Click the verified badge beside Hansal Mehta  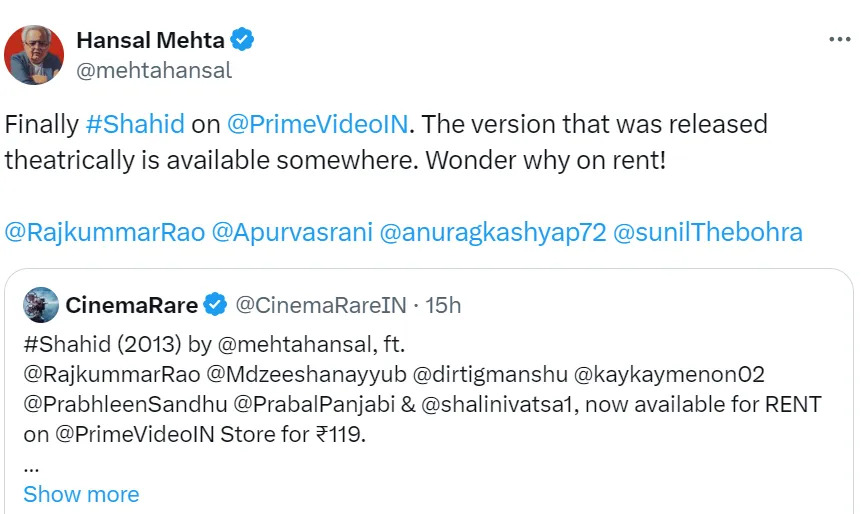click(x=243, y=40)
